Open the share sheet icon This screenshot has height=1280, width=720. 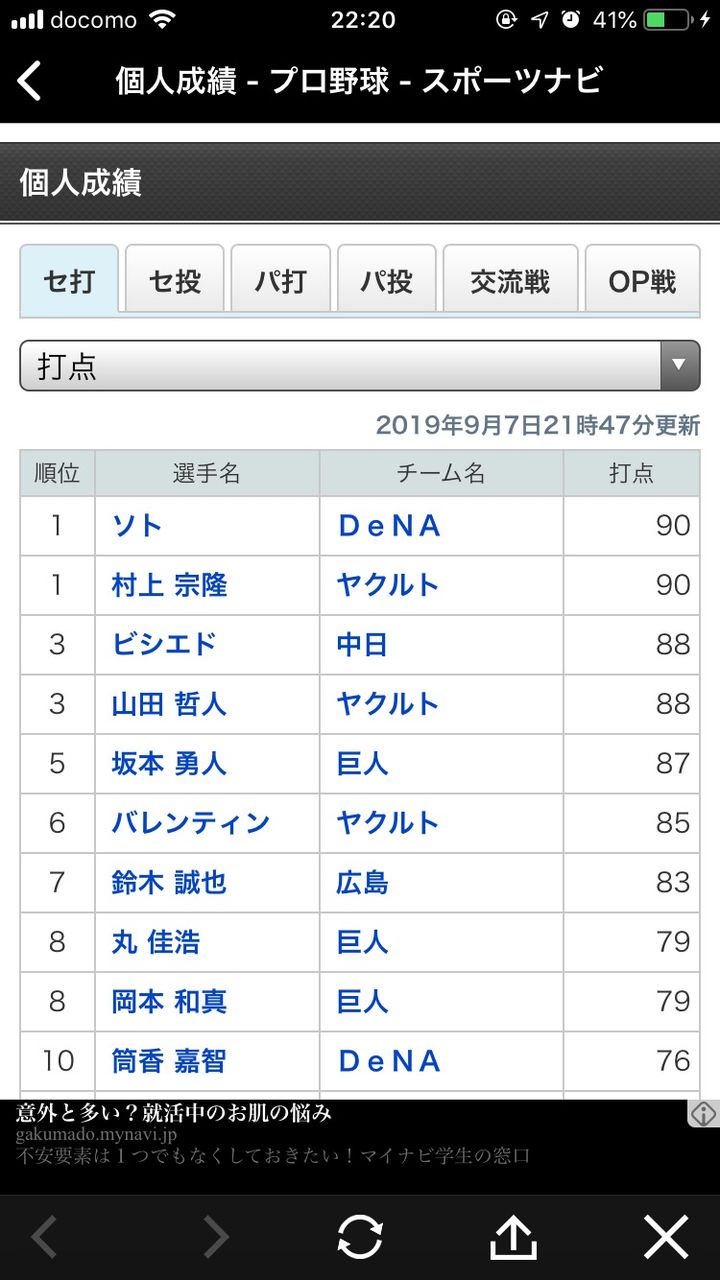[x=513, y=1237]
